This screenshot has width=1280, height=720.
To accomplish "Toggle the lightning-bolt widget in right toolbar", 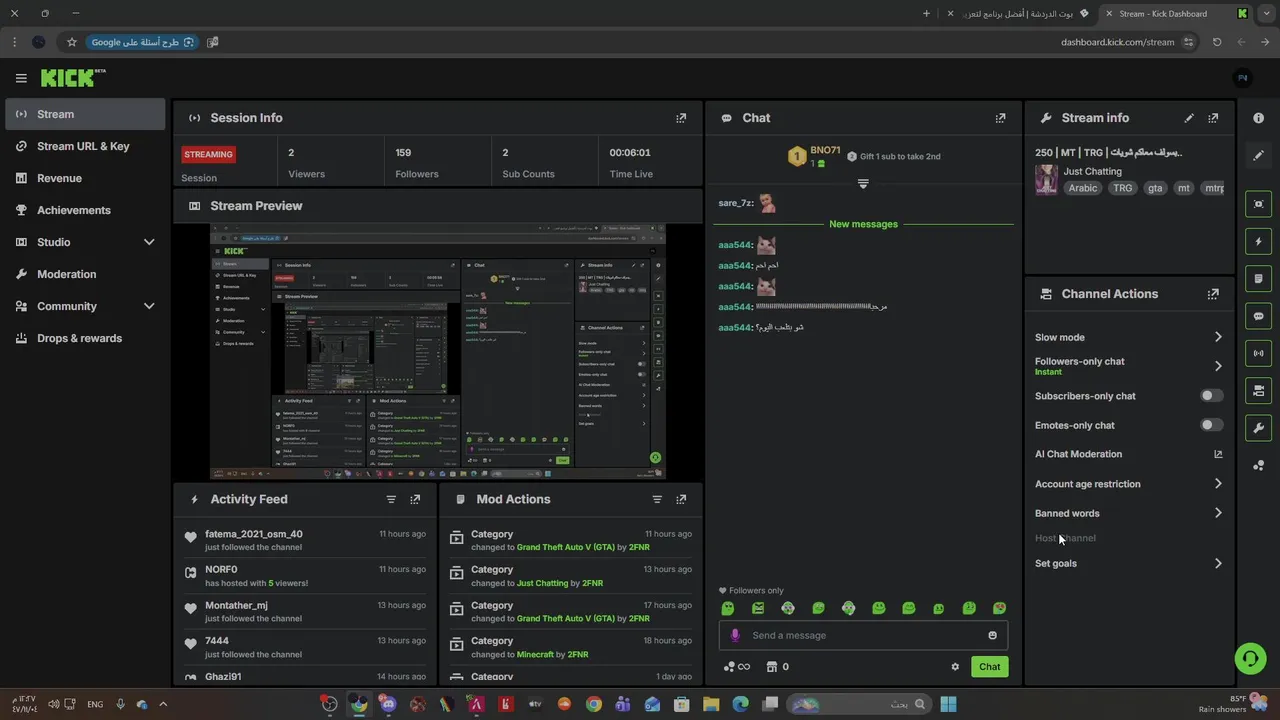I will (x=1258, y=241).
